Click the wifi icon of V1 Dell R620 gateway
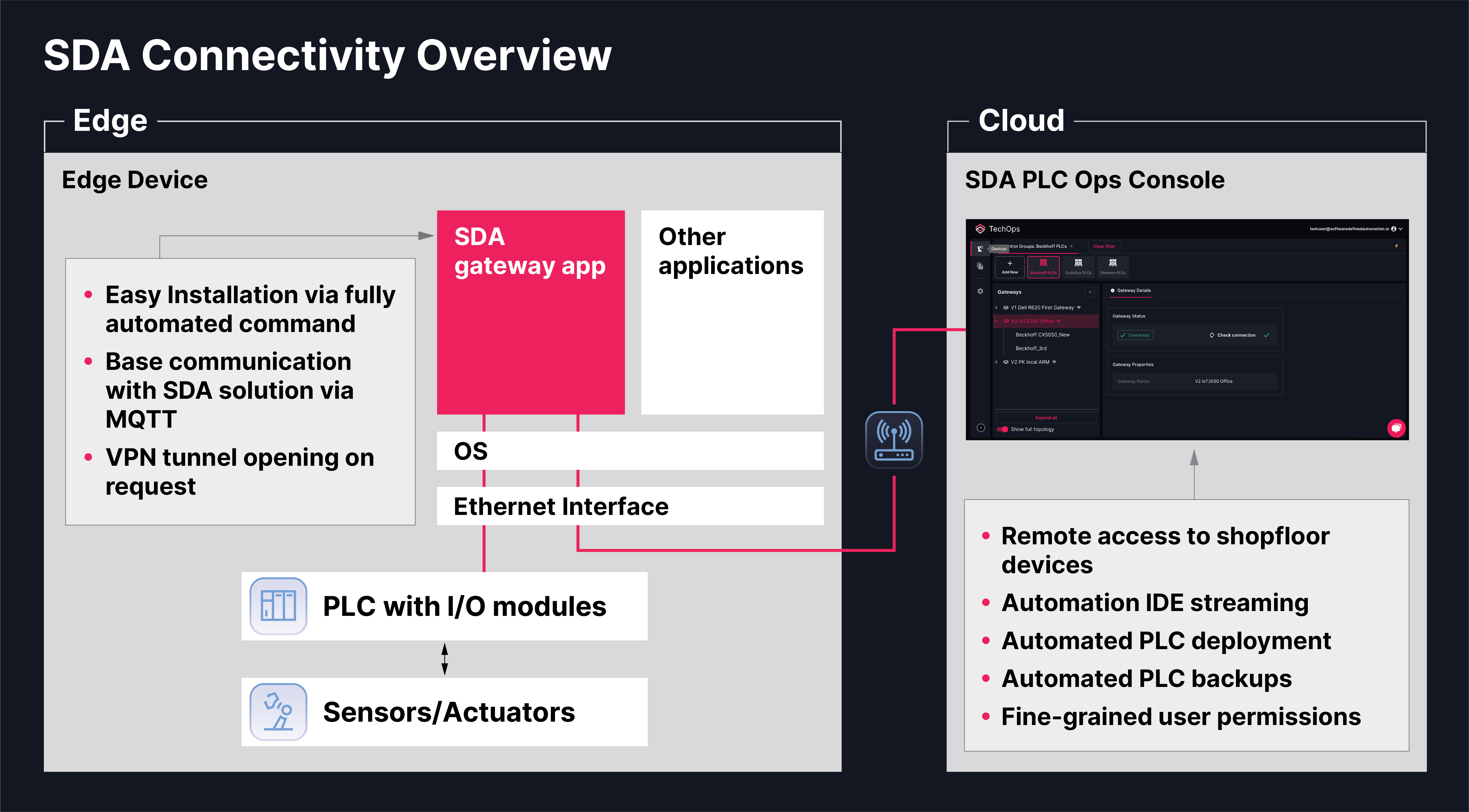The height and width of the screenshot is (812, 1469). click(1079, 307)
